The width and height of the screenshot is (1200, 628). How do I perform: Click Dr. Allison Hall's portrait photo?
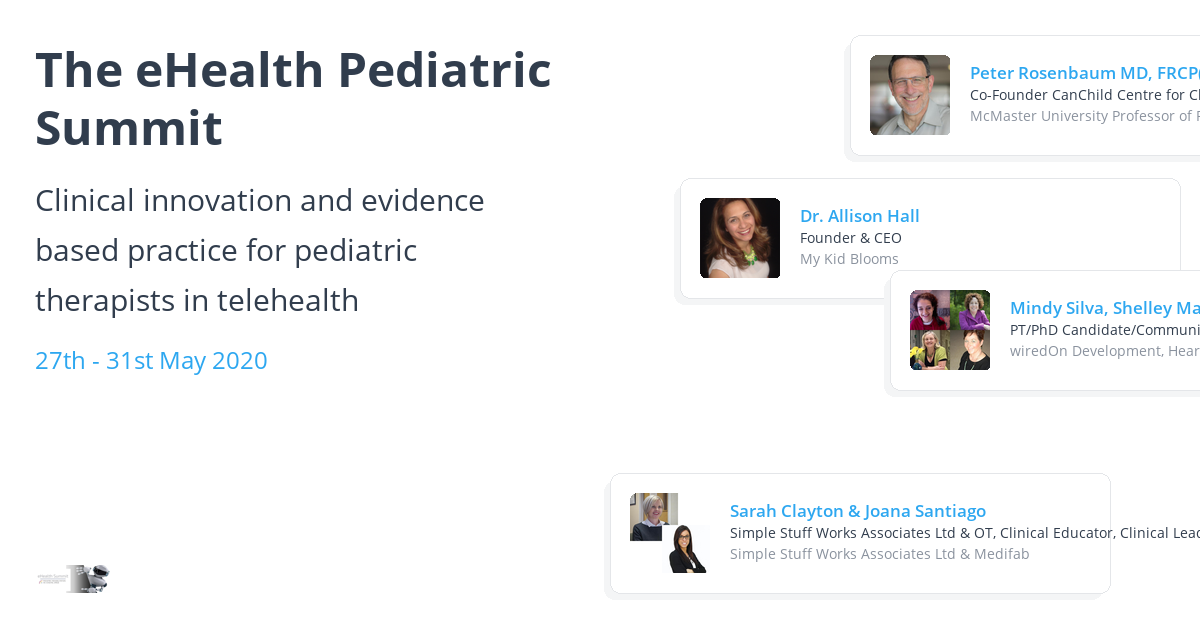coord(740,238)
